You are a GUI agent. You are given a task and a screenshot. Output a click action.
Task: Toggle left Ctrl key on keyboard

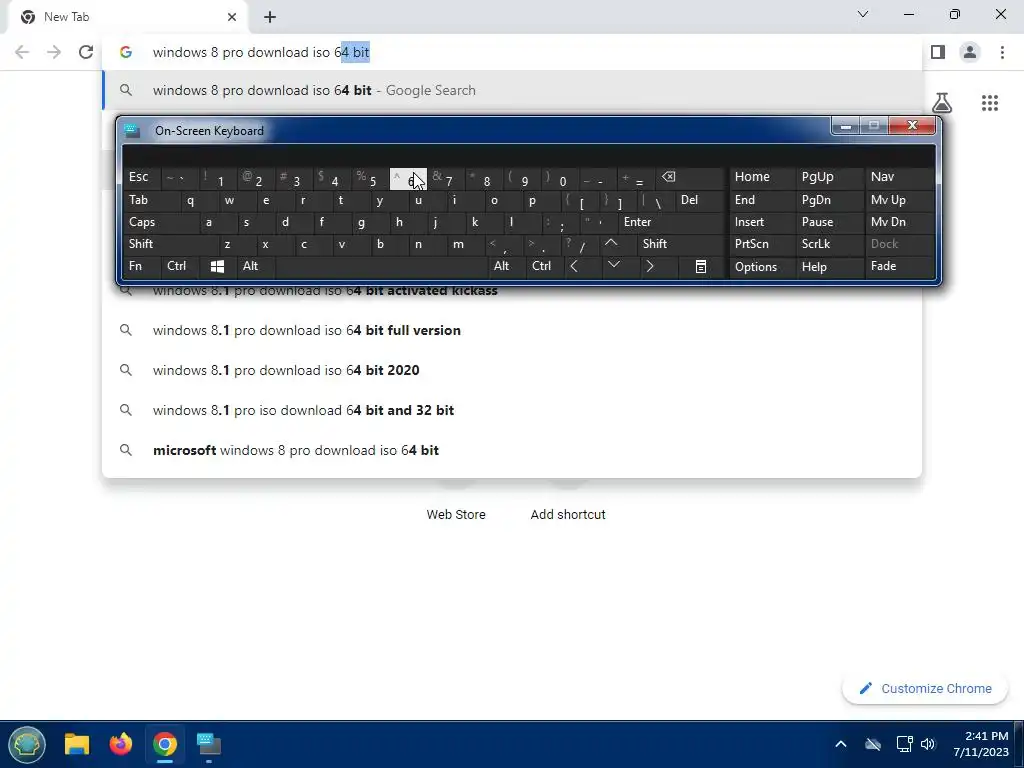pyautogui.click(x=180, y=266)
